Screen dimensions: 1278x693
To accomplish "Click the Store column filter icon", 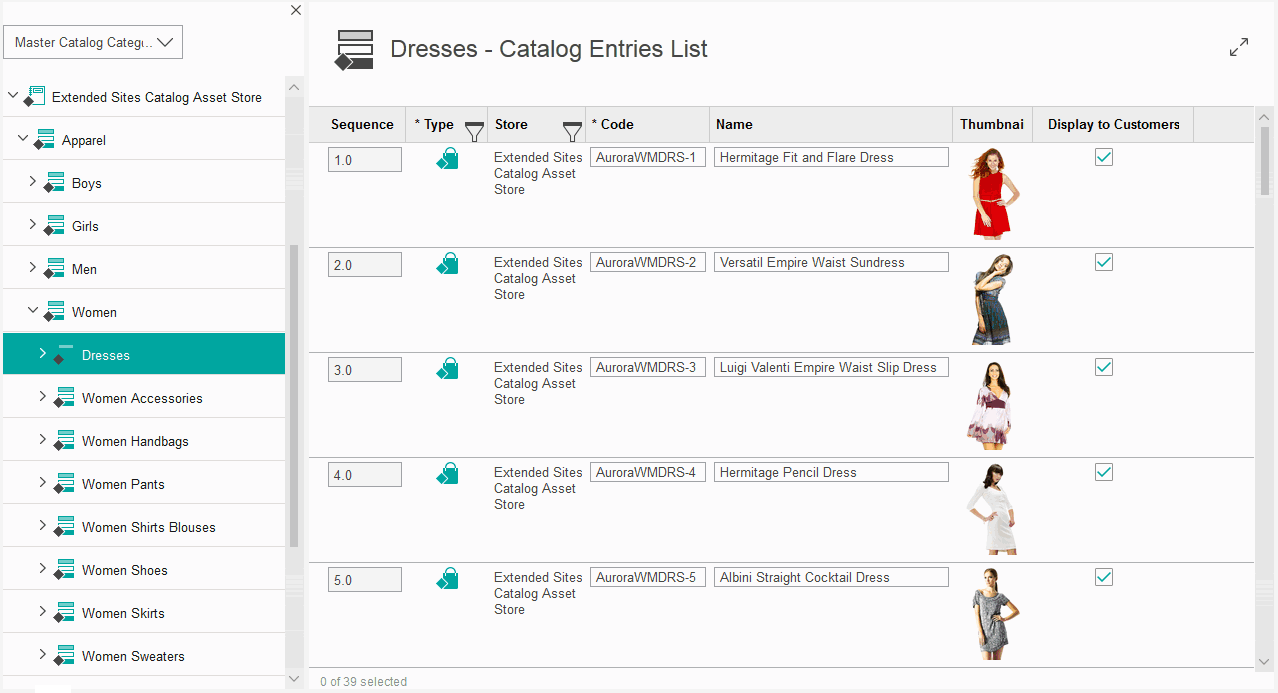I will pyautogui.click(x=572, y=130).
